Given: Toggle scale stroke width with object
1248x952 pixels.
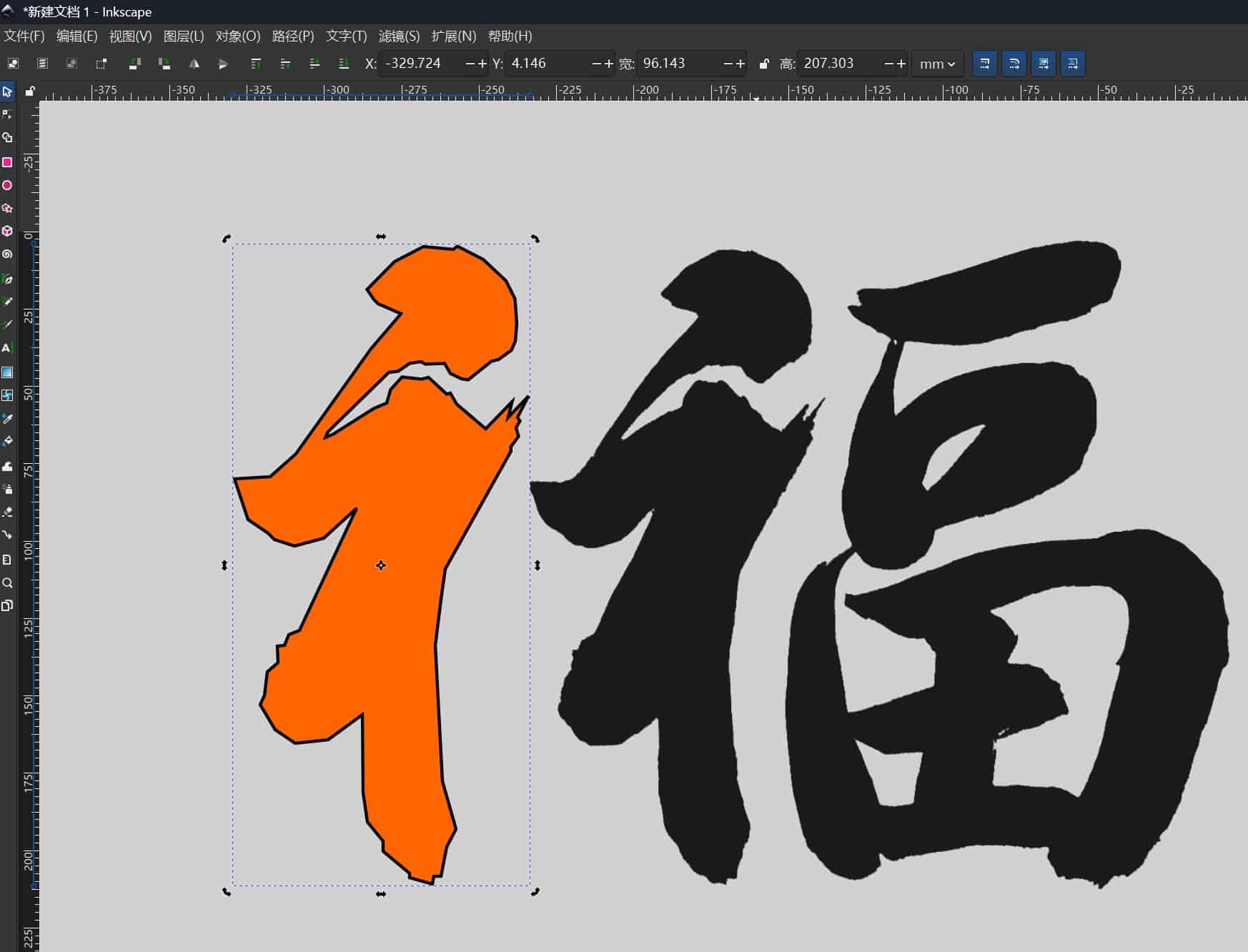Looking at the screenshot, I should click(x=984, y=64).
